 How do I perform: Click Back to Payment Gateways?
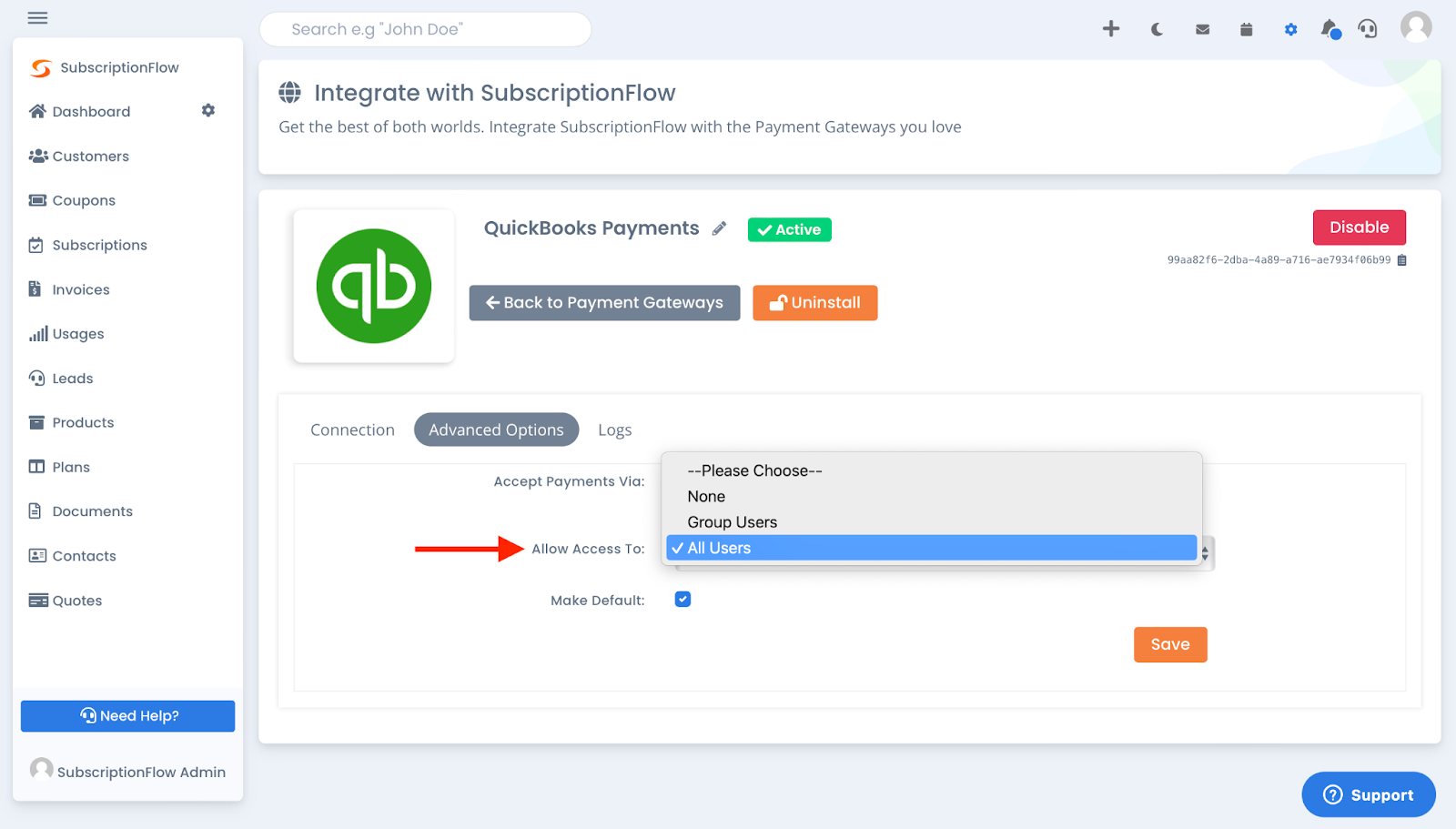tap(604, 303)
